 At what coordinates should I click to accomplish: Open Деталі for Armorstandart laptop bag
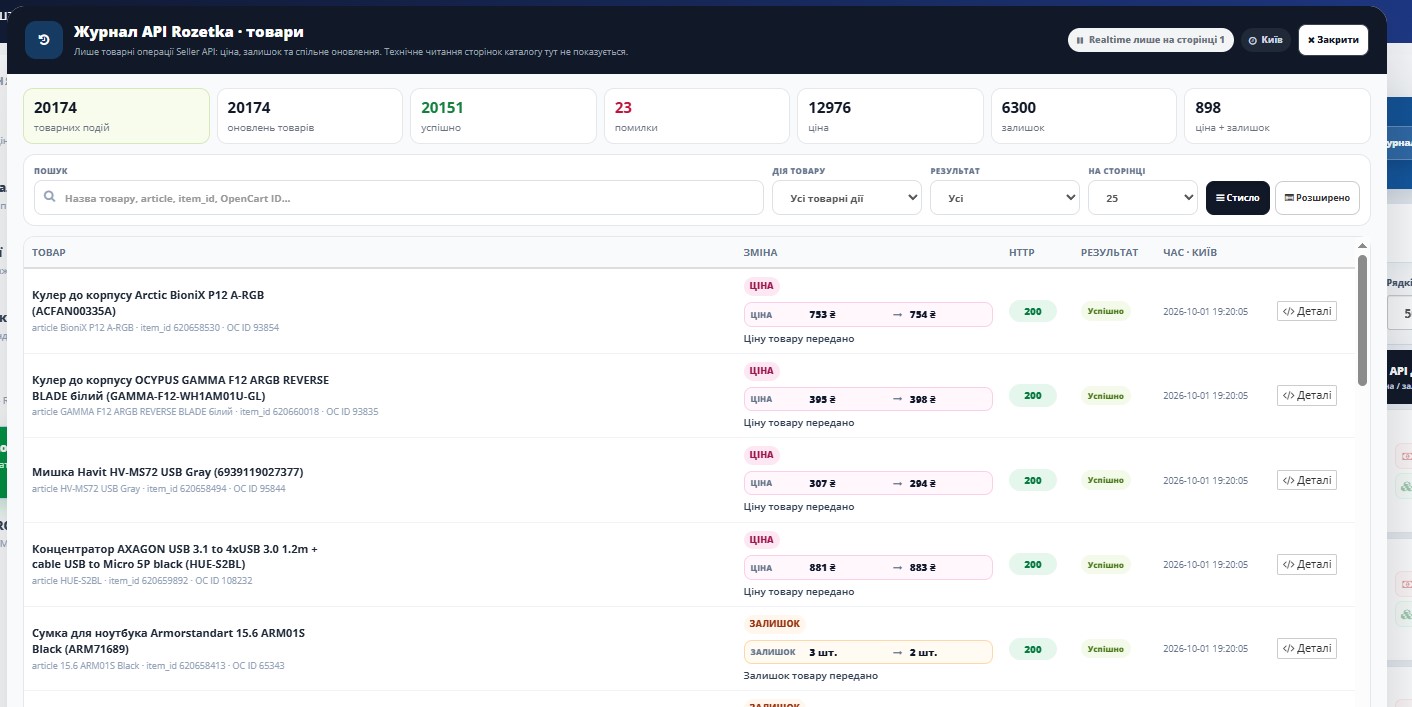pos(1306,649)
